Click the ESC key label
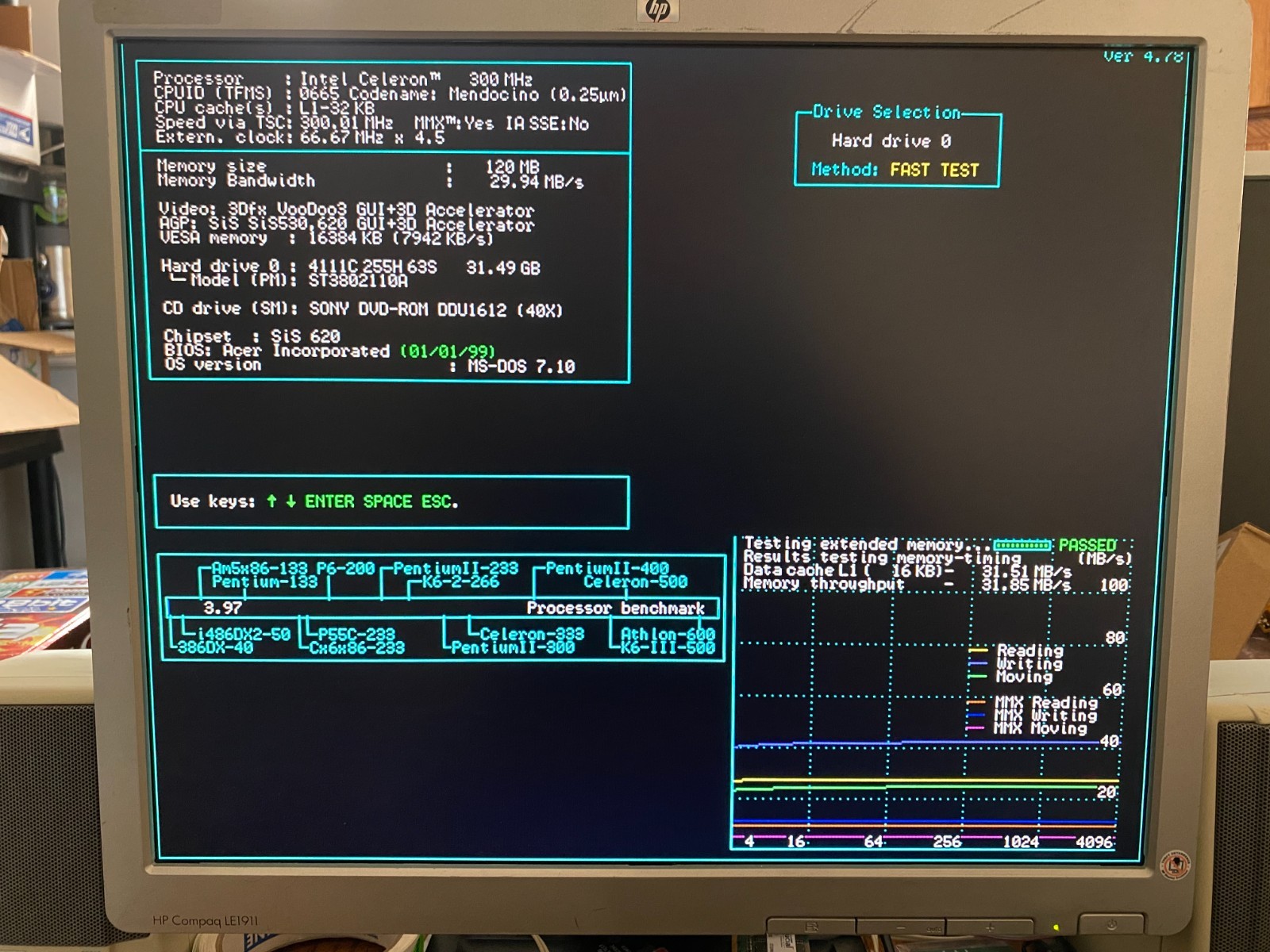Image resolution: width=1270 pixels, height=952 pixels. pos(438,501)
